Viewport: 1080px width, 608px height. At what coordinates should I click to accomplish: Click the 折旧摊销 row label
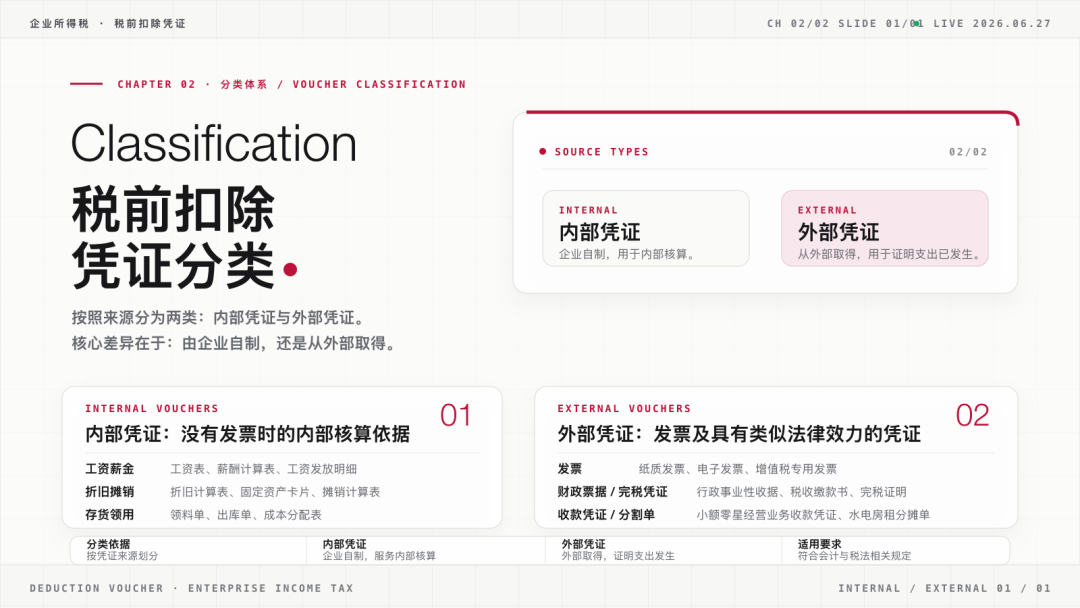point(110,492)
